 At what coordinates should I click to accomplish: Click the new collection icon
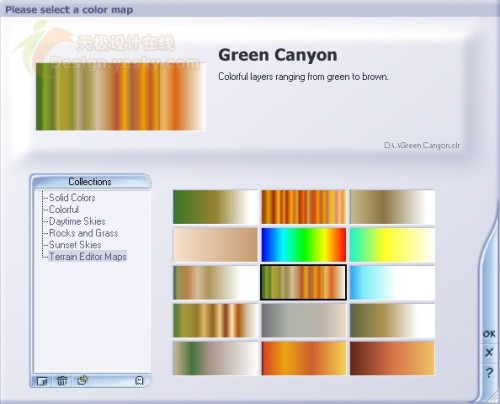pos(42,381)
